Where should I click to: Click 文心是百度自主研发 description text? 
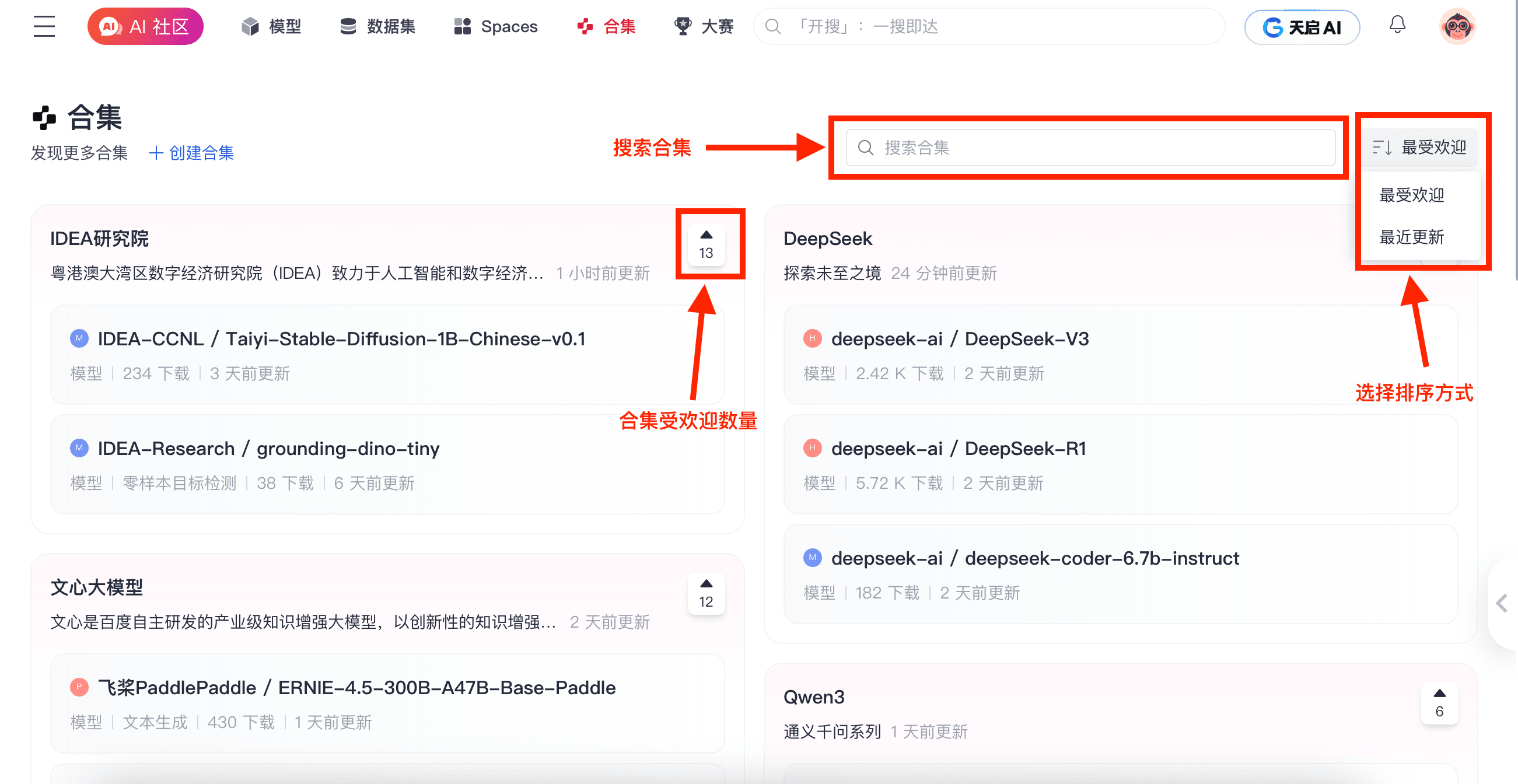pos(303,622)
